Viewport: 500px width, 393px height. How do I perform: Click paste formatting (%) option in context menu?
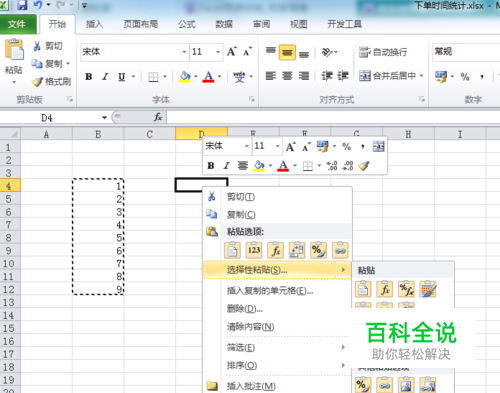point(318,250)
